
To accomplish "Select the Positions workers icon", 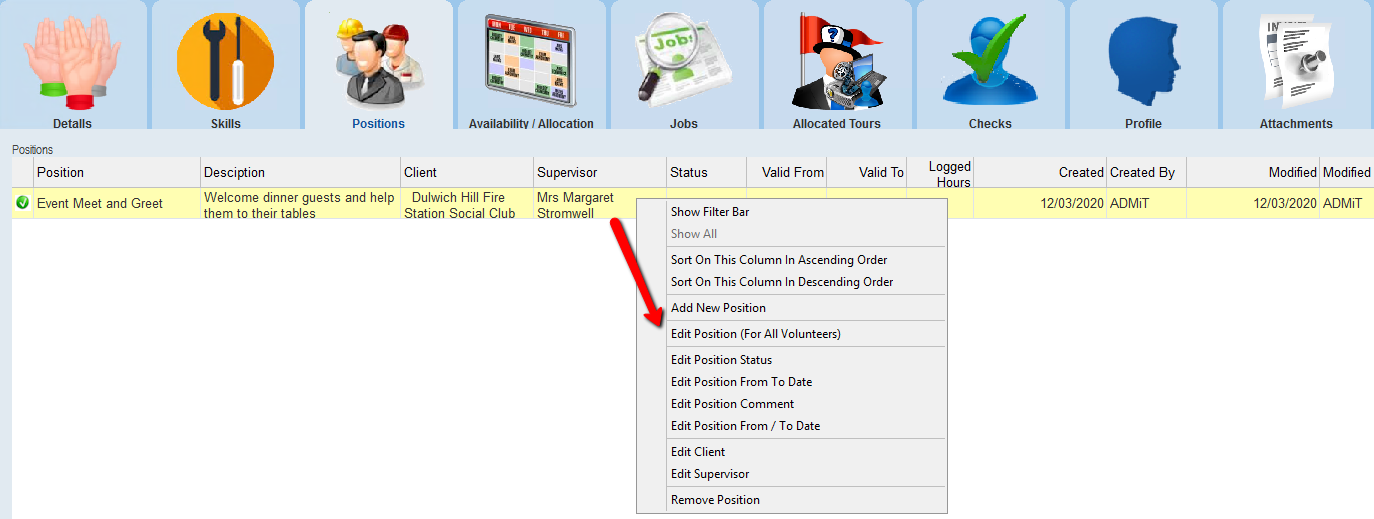I will coord(378,62).
